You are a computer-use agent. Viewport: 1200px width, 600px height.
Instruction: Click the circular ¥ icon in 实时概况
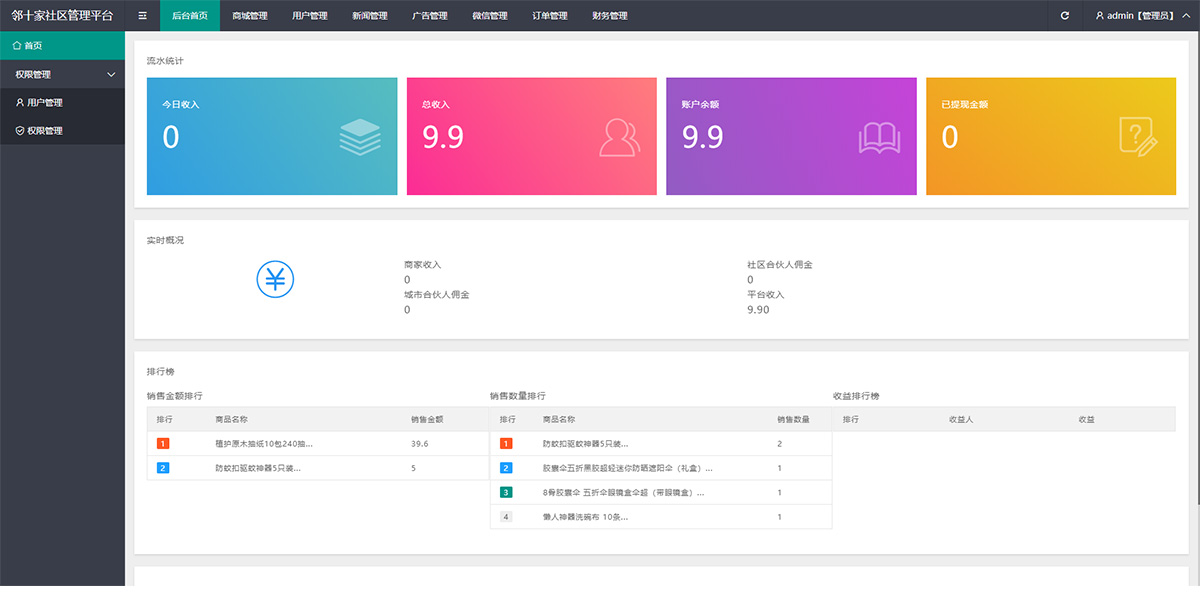(275, 280)
